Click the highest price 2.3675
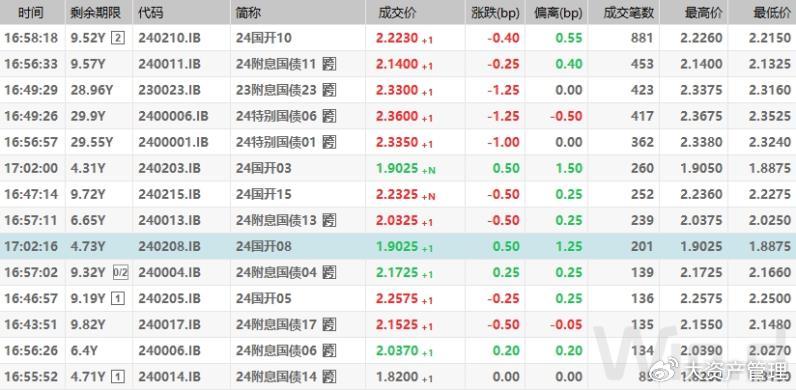796x390 pixels. (x=701, y=116)
